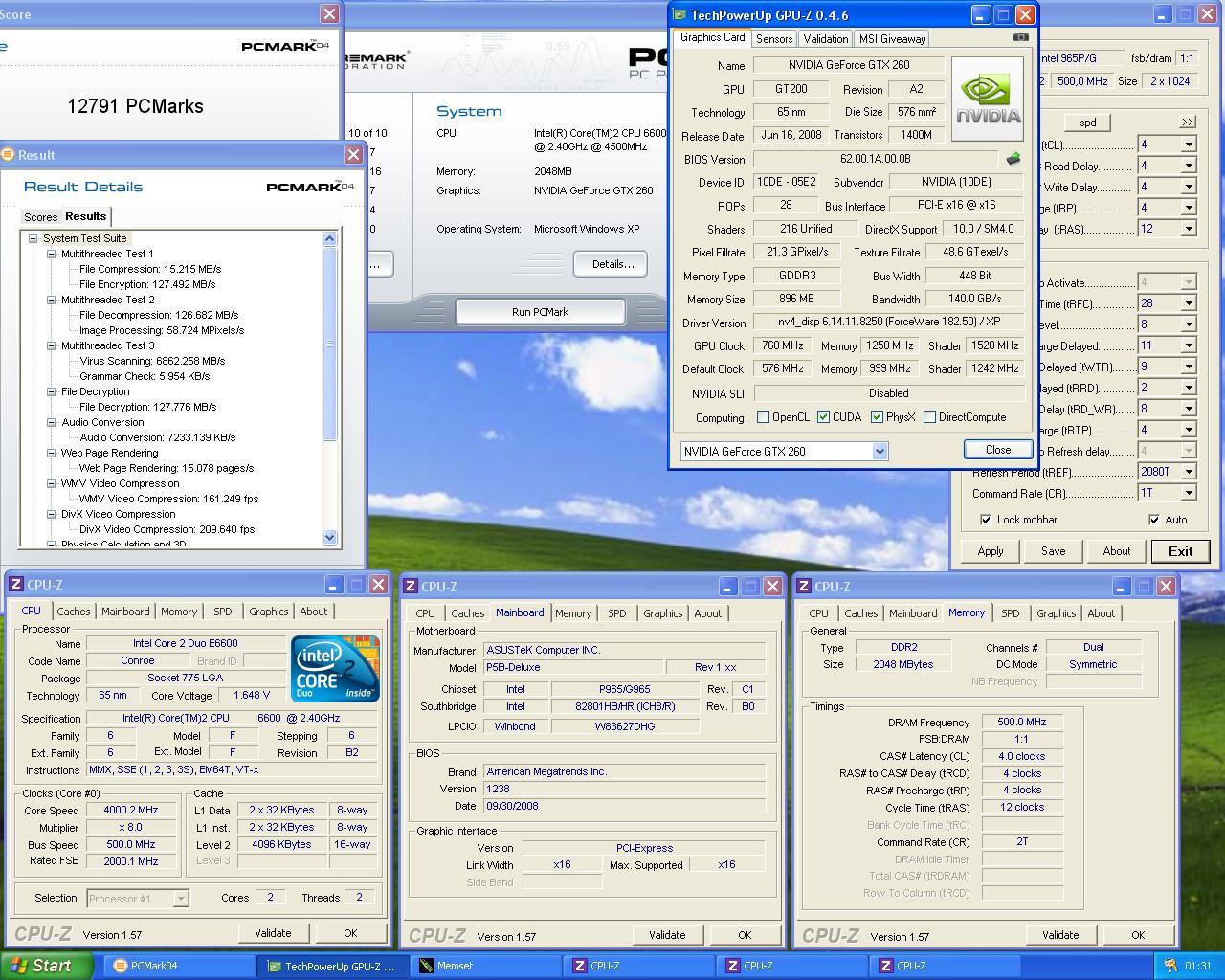Click the Details... button in PCMark
This screenshot has width=1225, height=980.
[x=612, y=264]
